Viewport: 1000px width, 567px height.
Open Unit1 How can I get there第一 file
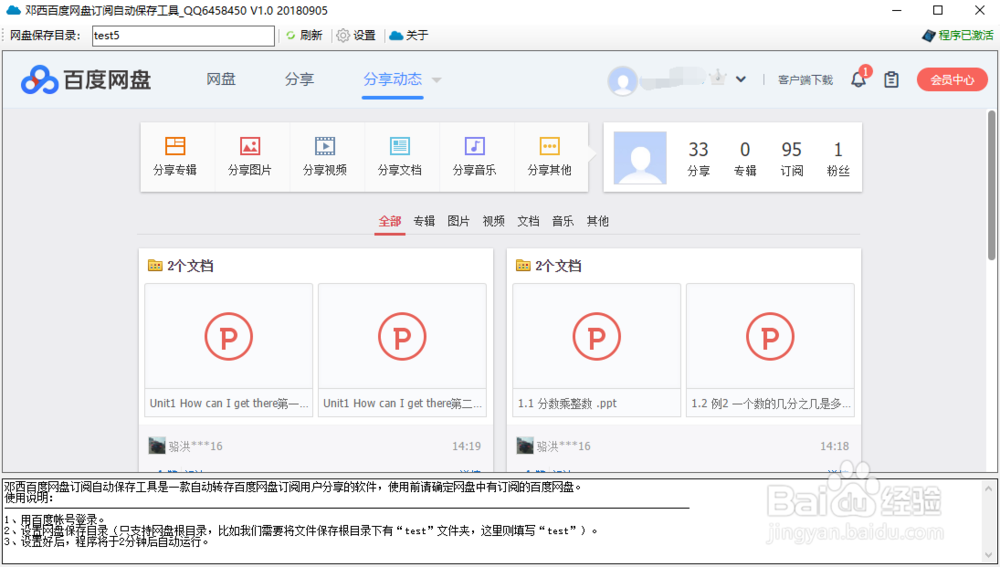click(x=229, y=350)
